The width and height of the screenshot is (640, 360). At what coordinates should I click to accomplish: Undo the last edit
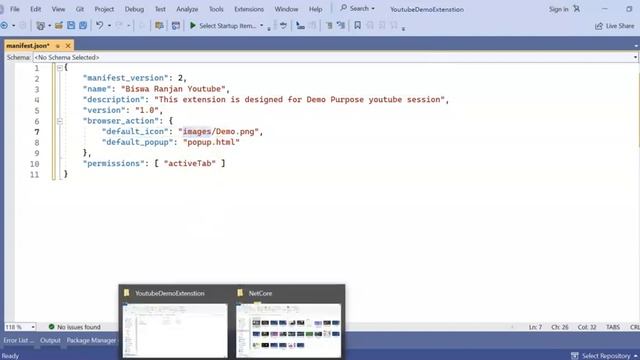[100, 26]
